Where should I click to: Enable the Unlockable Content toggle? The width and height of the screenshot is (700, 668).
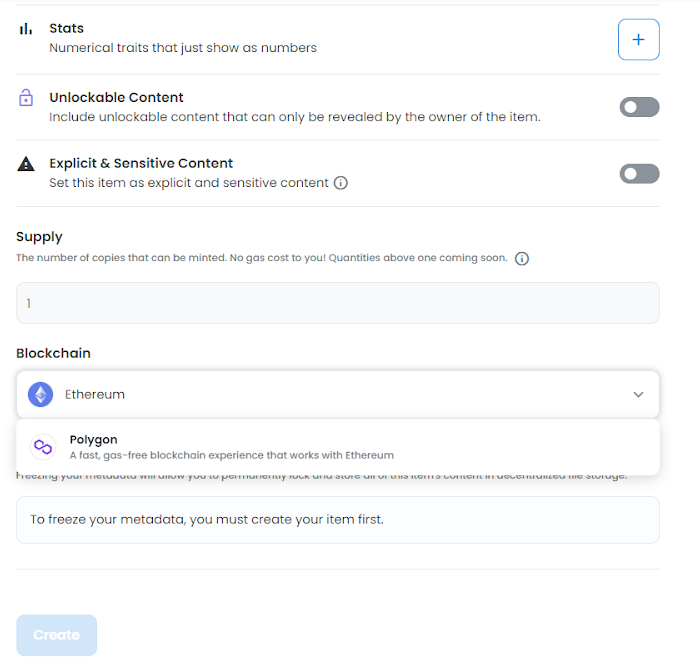(639, 107)
